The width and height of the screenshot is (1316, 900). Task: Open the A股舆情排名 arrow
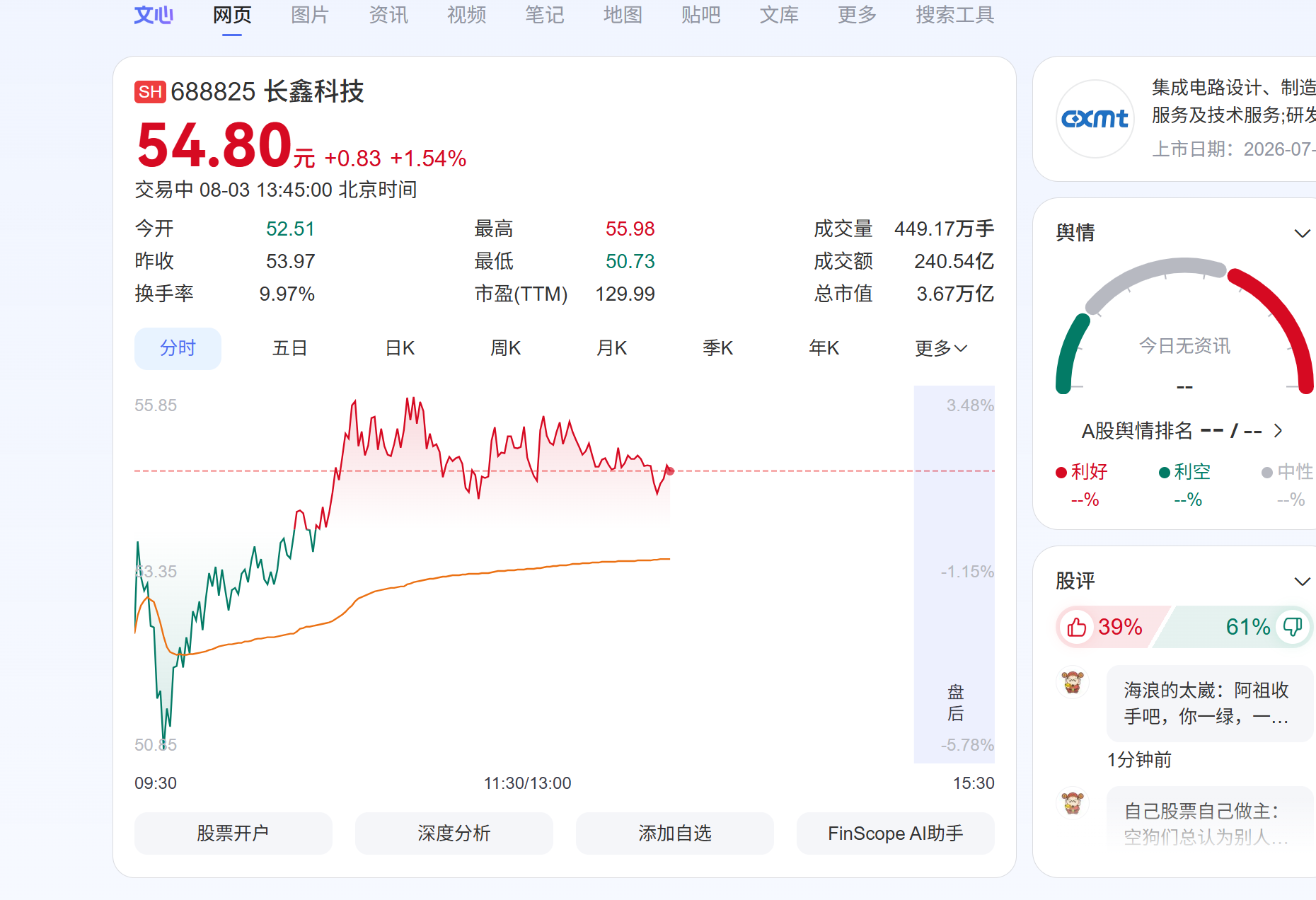[x=1278, y=431]
